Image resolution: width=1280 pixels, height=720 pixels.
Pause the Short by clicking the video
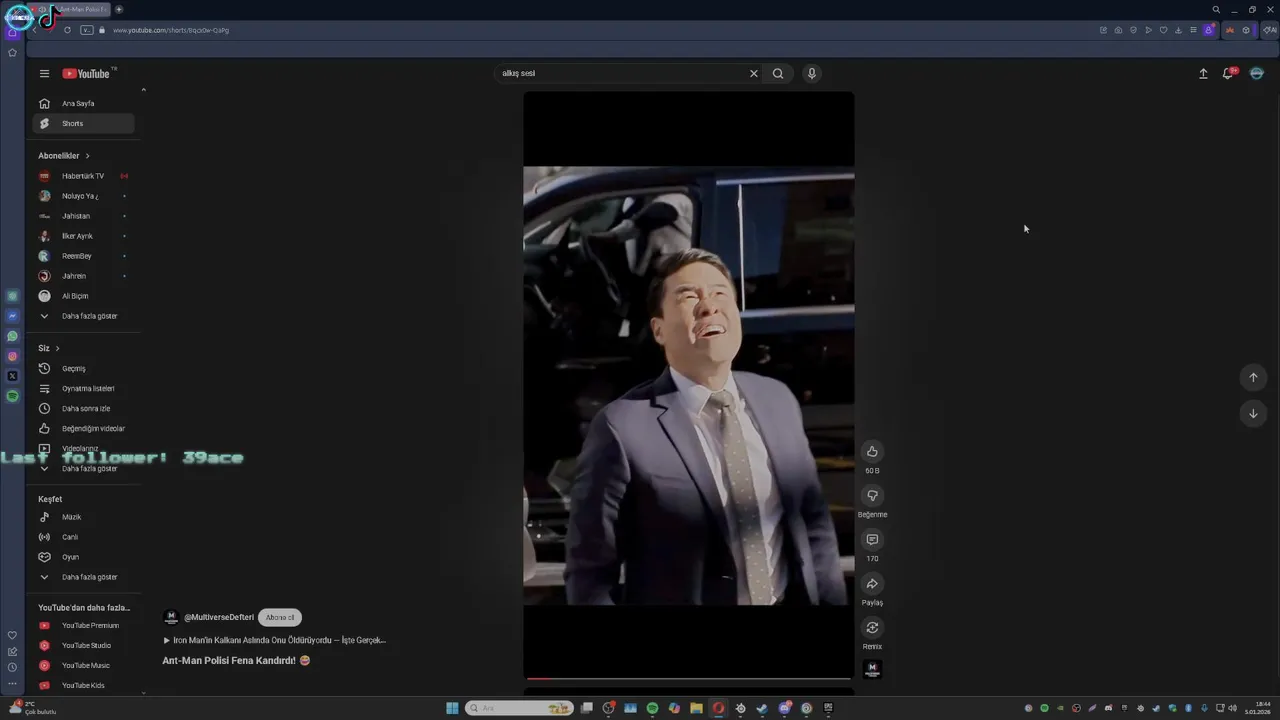688,385
